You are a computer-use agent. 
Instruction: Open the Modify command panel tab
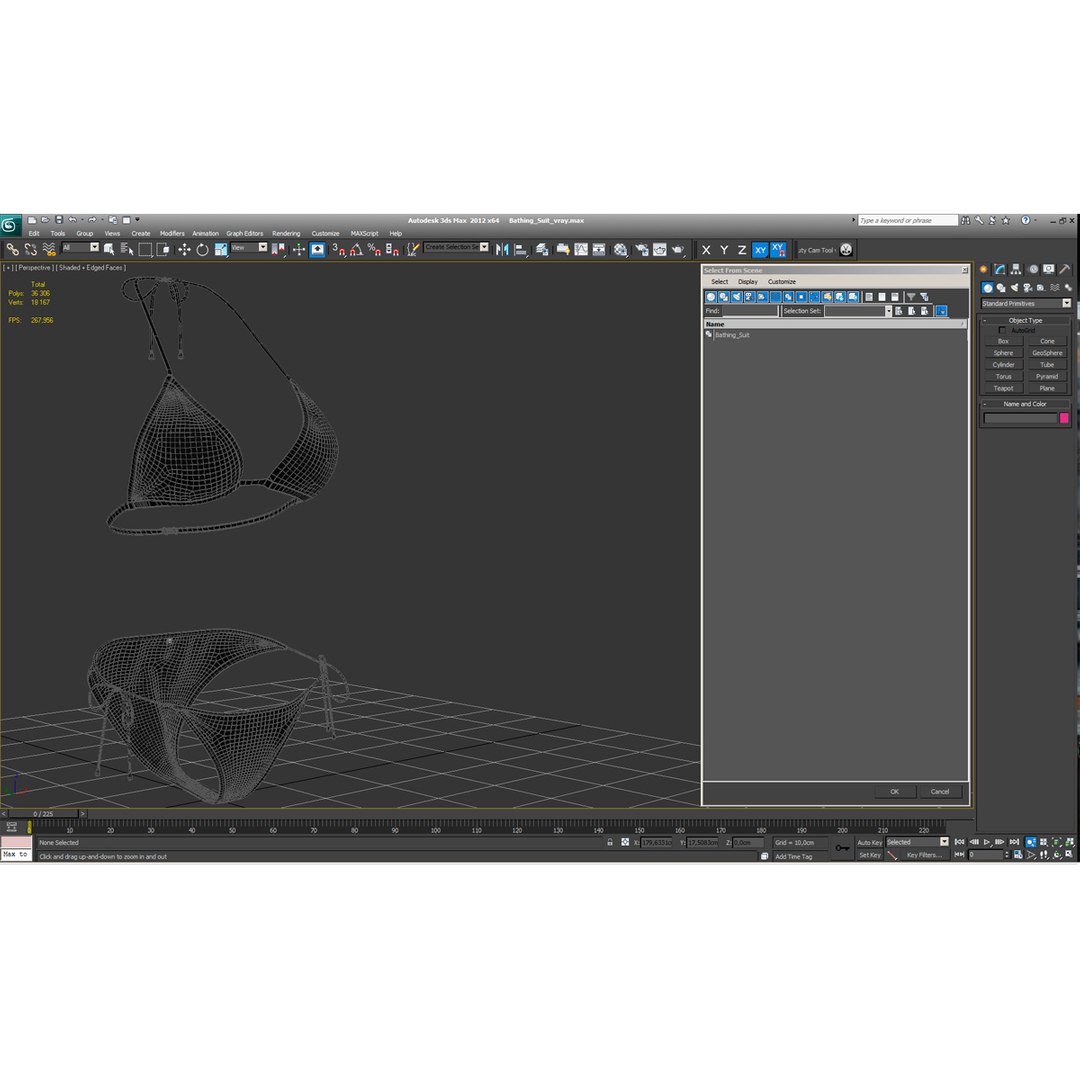click(x=999, y=269)
